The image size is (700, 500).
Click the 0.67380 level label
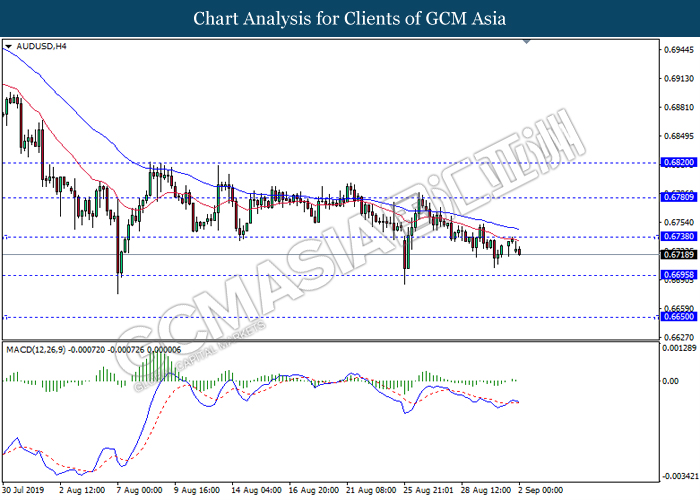679,237
